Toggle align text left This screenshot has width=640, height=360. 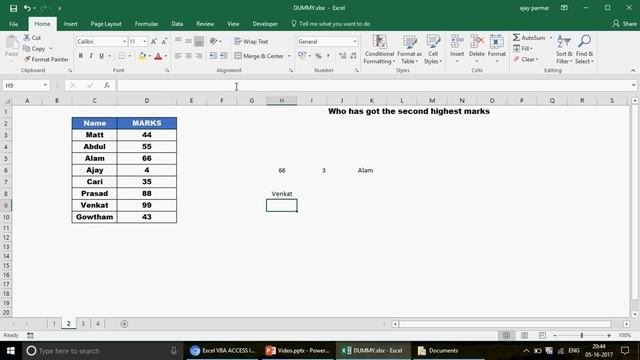pyautogui.click(x=178, y=56)
